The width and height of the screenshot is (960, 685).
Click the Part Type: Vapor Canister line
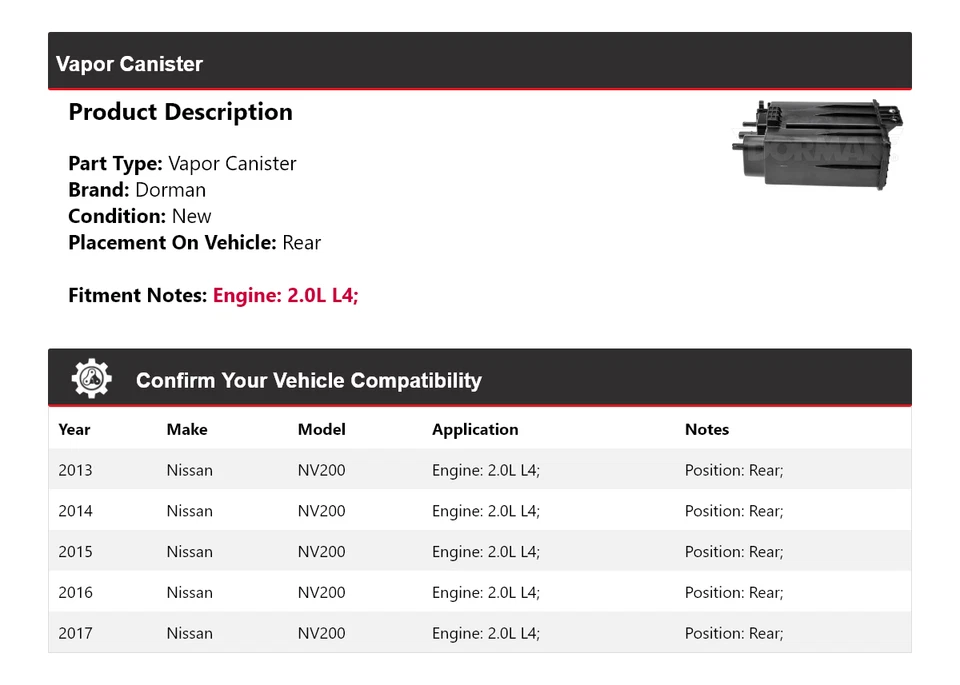(x=182, y=163)
